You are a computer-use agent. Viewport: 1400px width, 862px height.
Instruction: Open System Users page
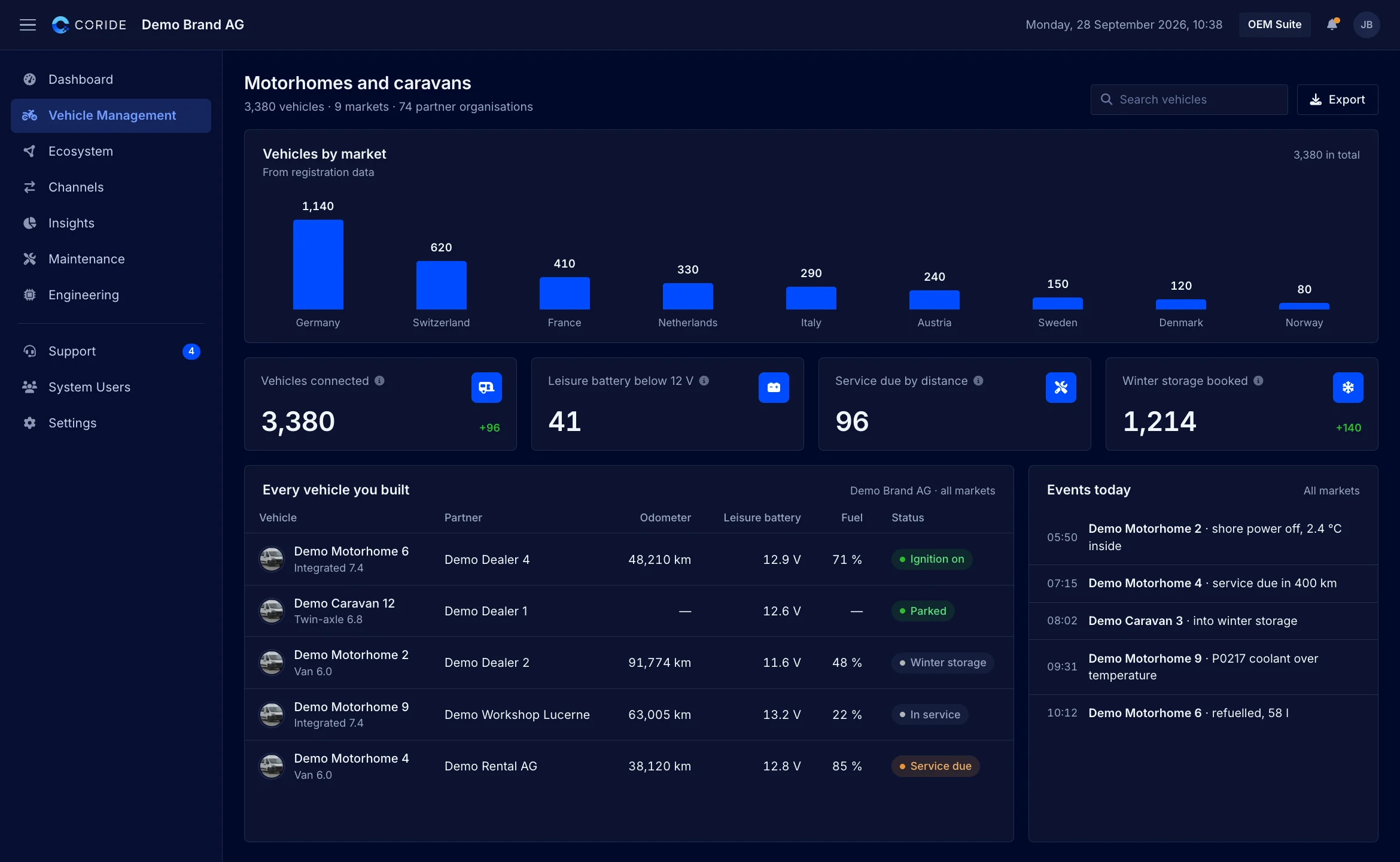[111, 387]
